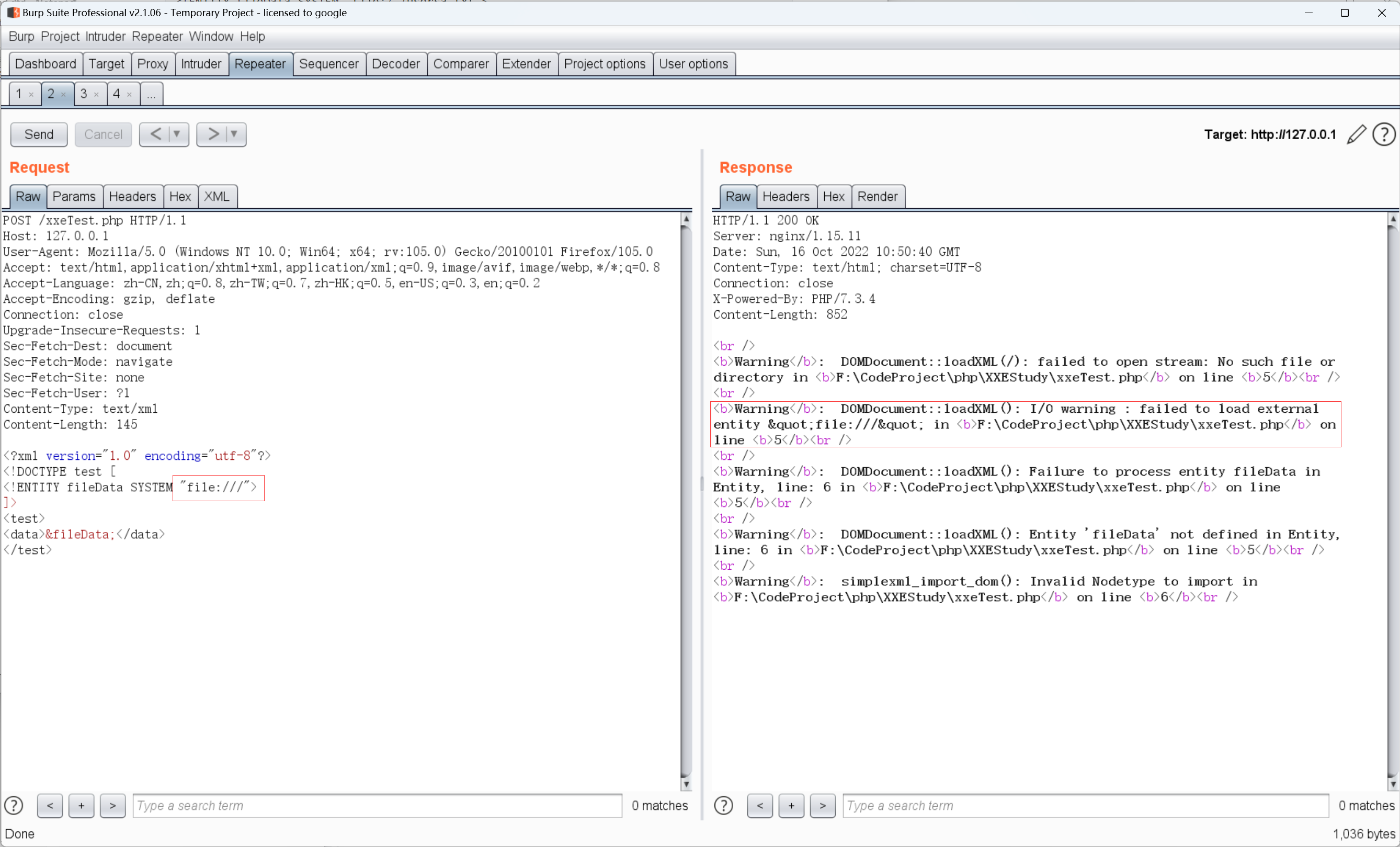Switch to the Target tab

106,64
